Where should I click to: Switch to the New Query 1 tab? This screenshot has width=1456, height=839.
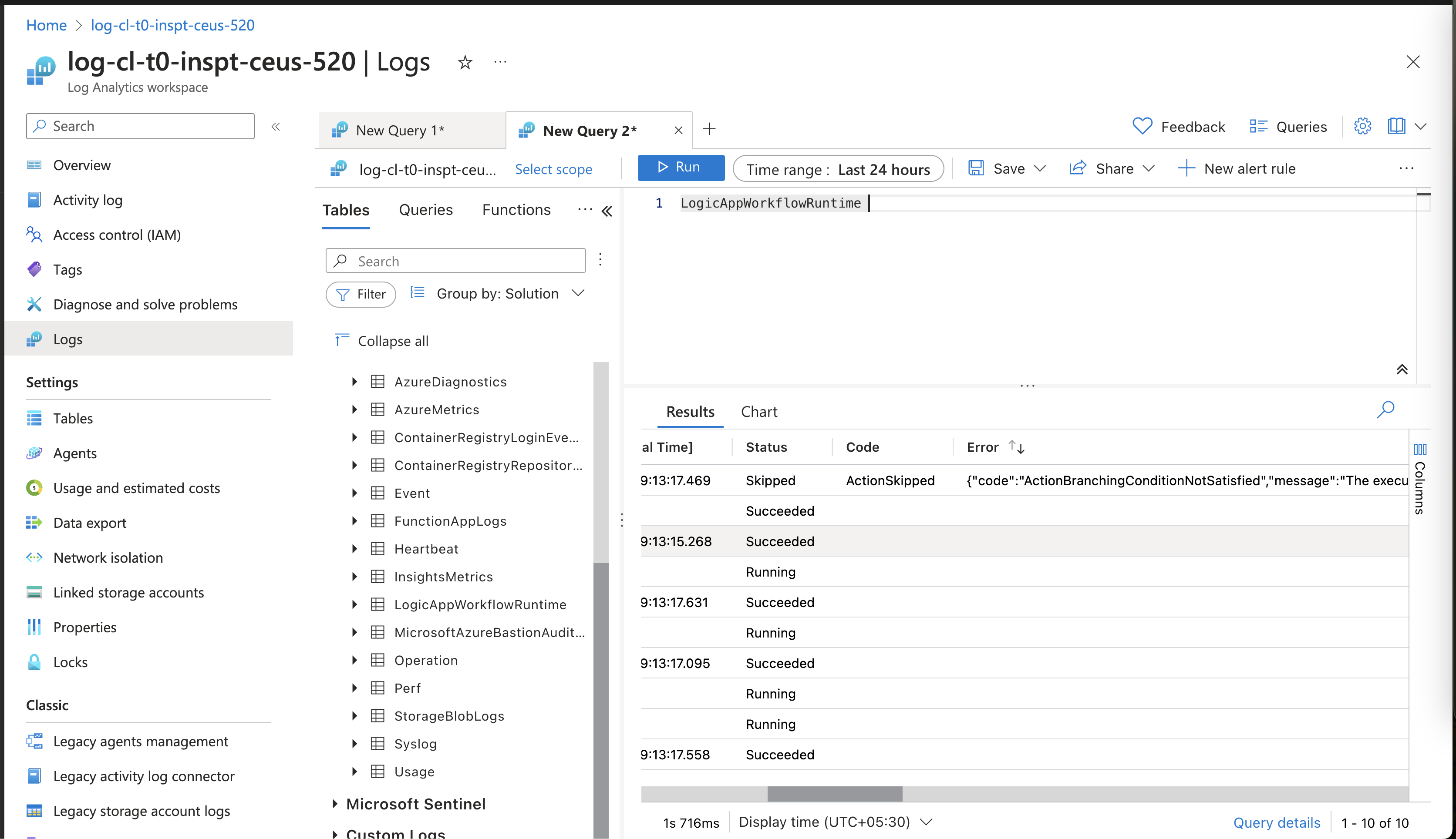[x=412, y=130]
